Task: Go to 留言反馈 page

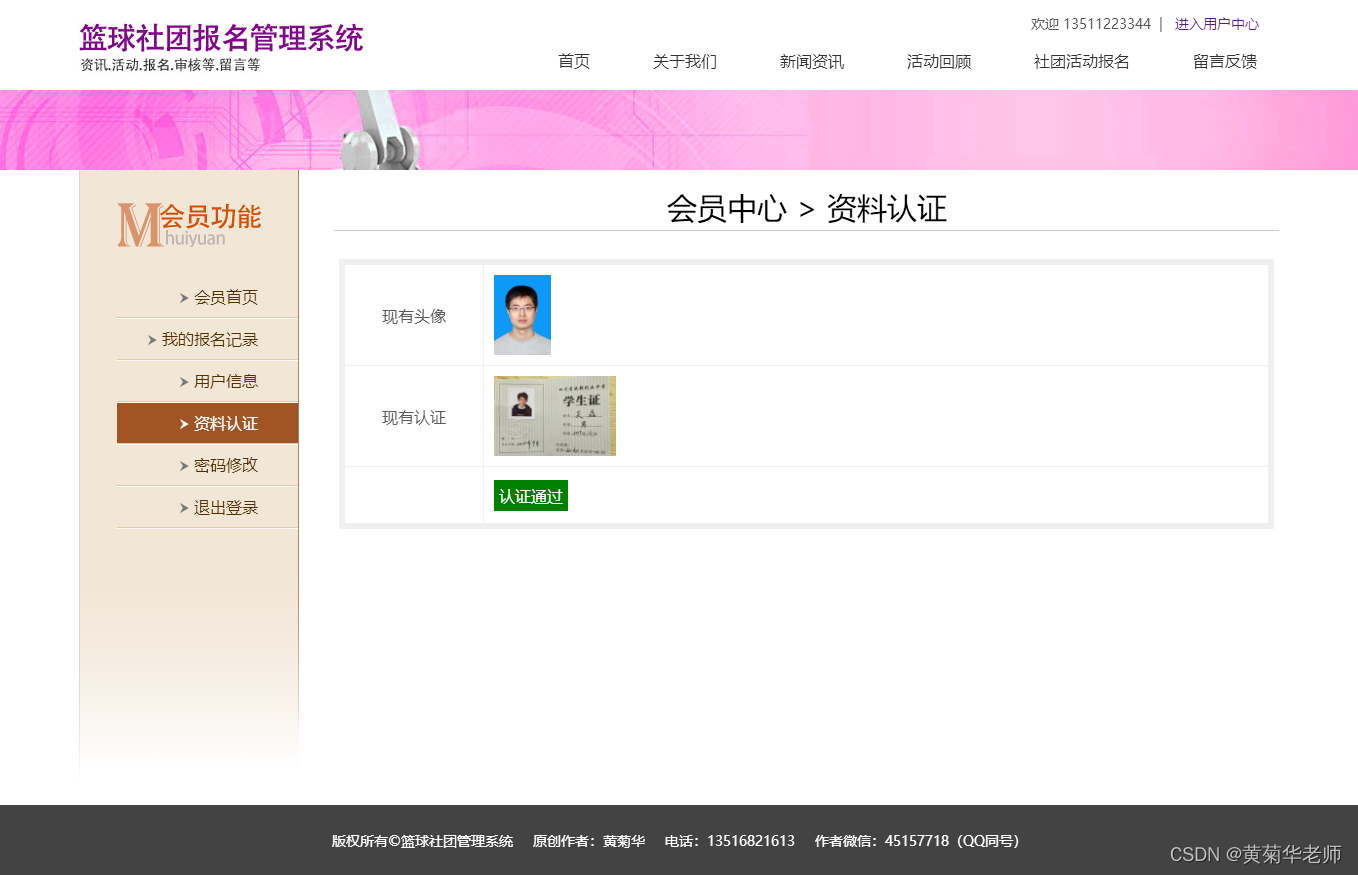Action: 1225,62
